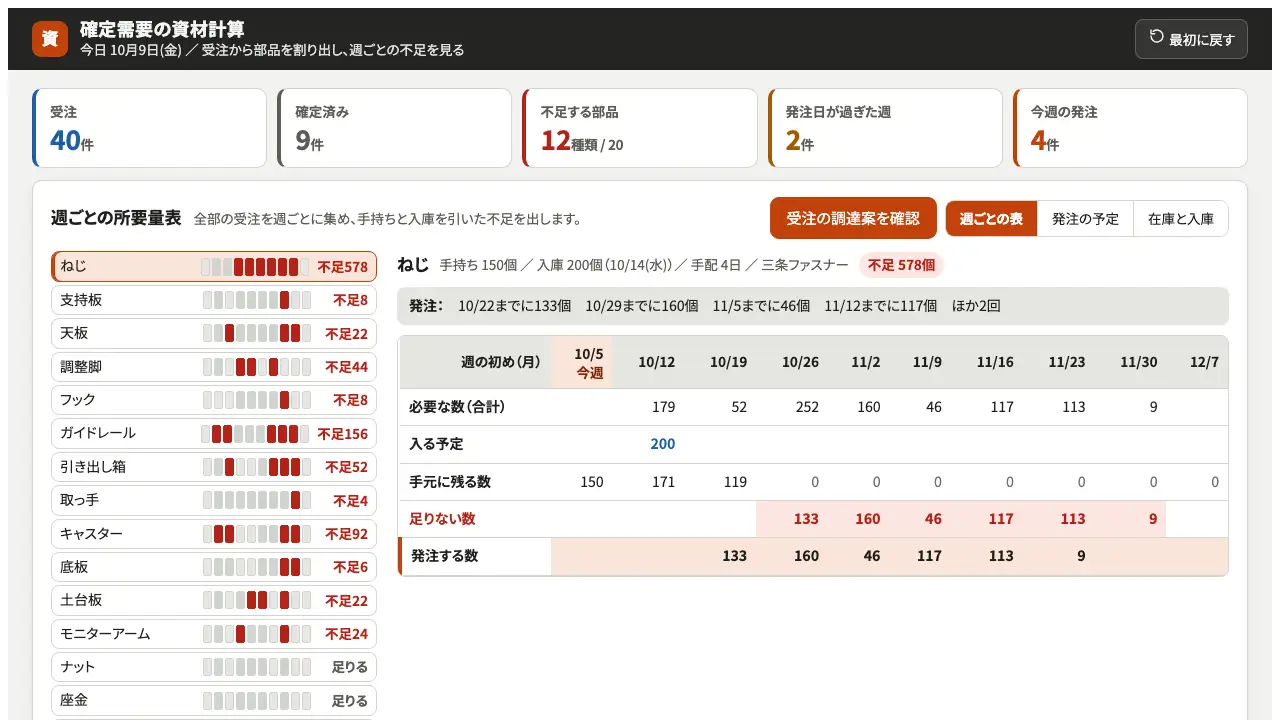Viewport: 1280px width, 720px height.
Task: Click the 入る予定 value 200
Action: click(x=662, y=444)
